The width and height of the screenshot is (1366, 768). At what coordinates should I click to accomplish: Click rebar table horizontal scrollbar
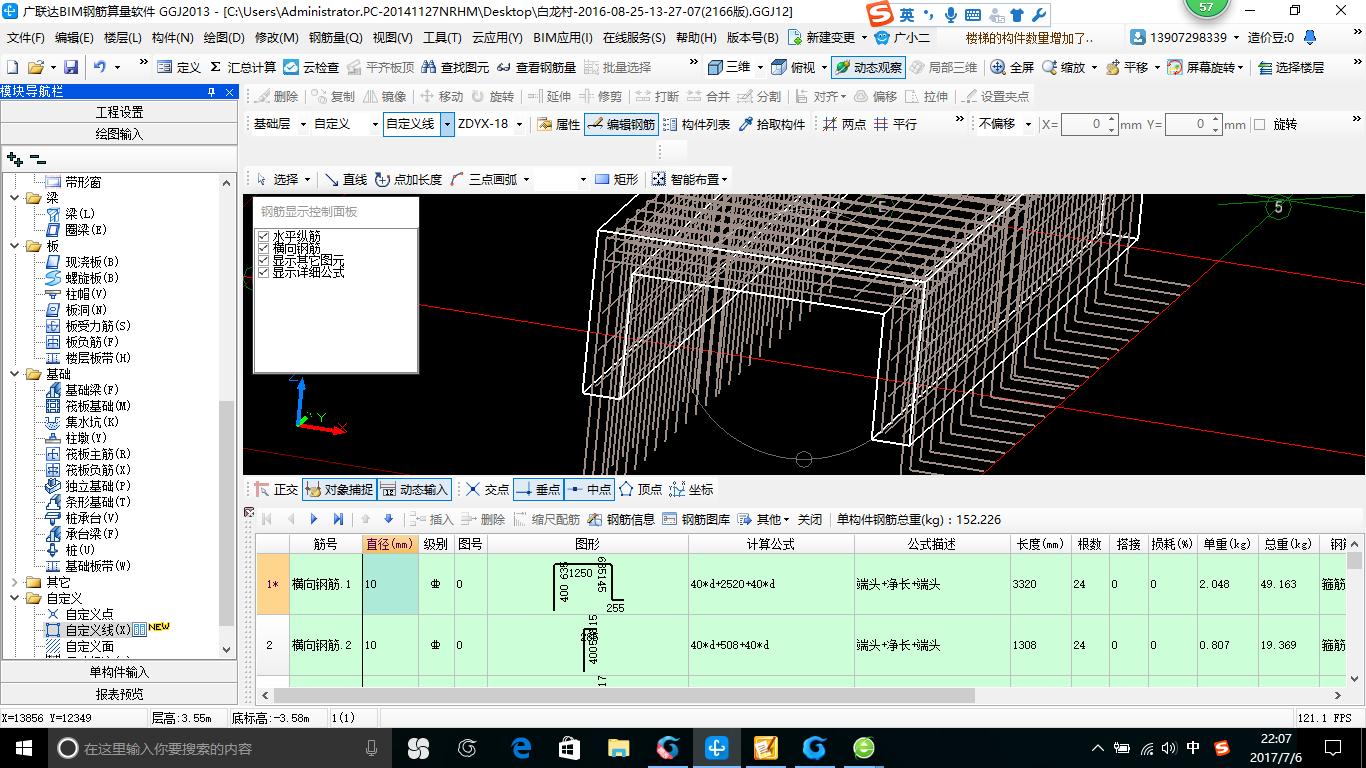click(x=624, y=695)
